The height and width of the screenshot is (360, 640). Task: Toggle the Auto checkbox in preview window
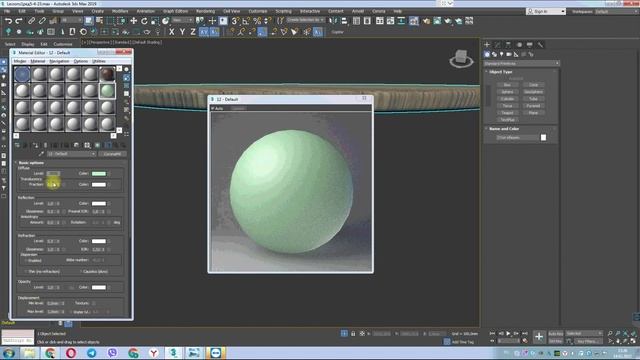[x=213, y=108]
